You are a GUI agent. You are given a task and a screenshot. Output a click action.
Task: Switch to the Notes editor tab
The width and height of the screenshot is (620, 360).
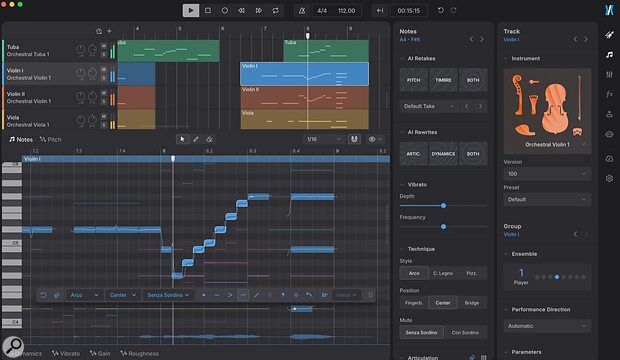click(x=21, y=140)
